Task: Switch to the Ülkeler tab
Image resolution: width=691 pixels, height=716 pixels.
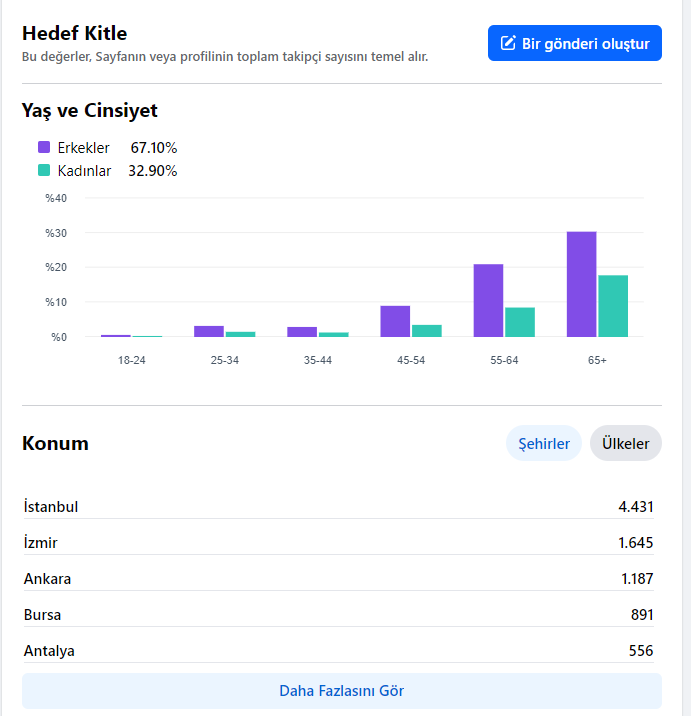Action: click(x=625, y=443)
